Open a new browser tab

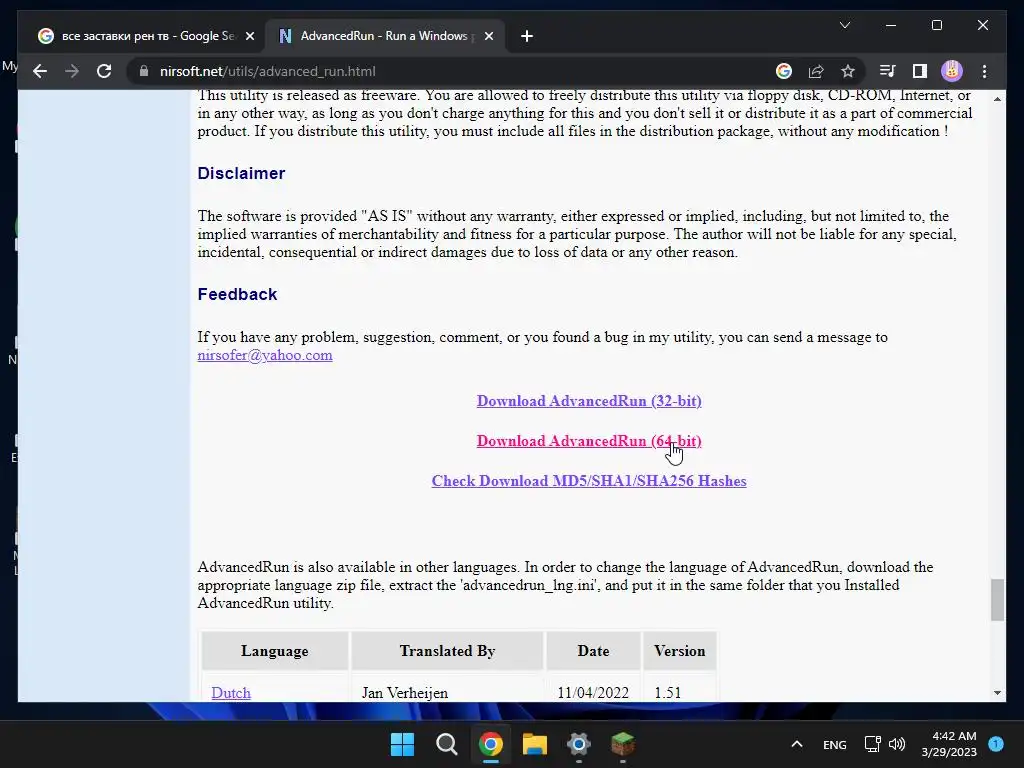527,36
